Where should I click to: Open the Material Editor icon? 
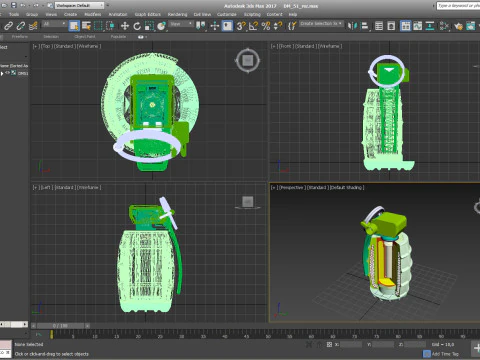[444, 26]
